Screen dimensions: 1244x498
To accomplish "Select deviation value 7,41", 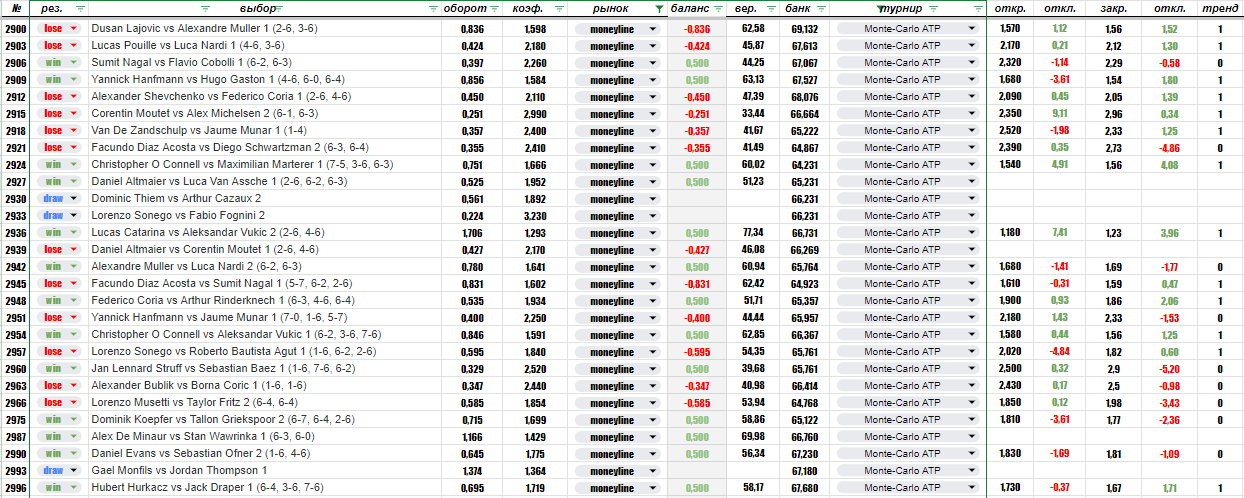I will (1060, 233).
